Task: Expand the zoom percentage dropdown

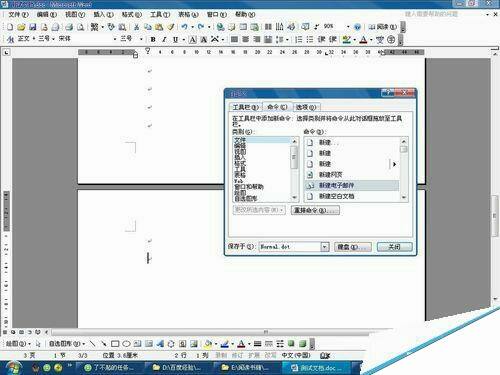Action: tap(348, 26)
